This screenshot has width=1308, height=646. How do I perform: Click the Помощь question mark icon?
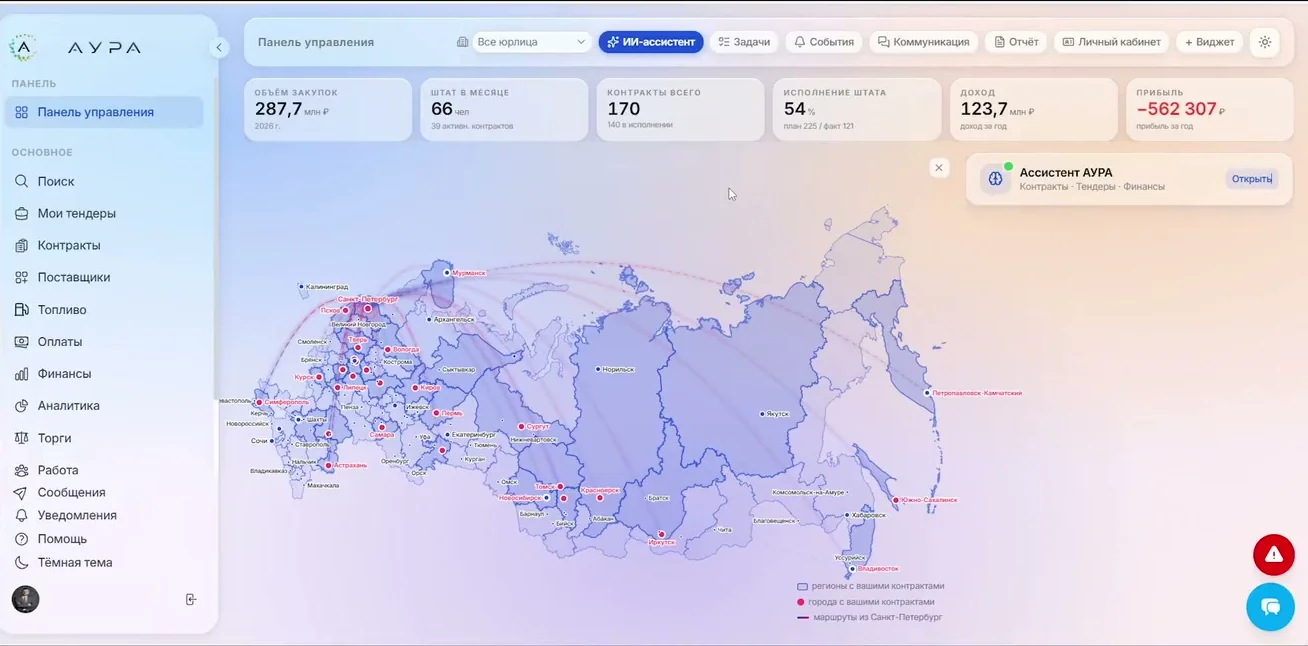[x=21, y=539]
